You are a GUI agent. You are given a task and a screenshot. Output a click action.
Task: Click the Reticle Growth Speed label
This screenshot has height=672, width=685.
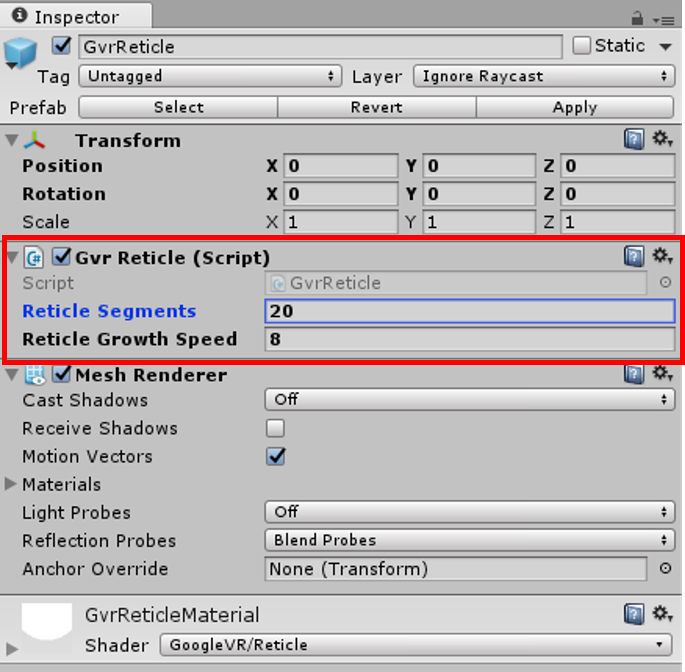pos(130,339)
